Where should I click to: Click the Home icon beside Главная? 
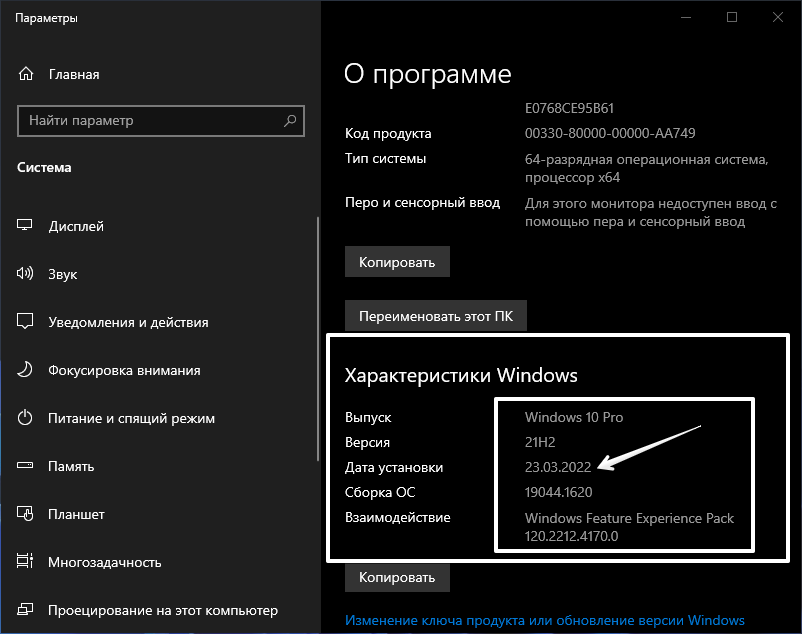(x=27, y=75)
